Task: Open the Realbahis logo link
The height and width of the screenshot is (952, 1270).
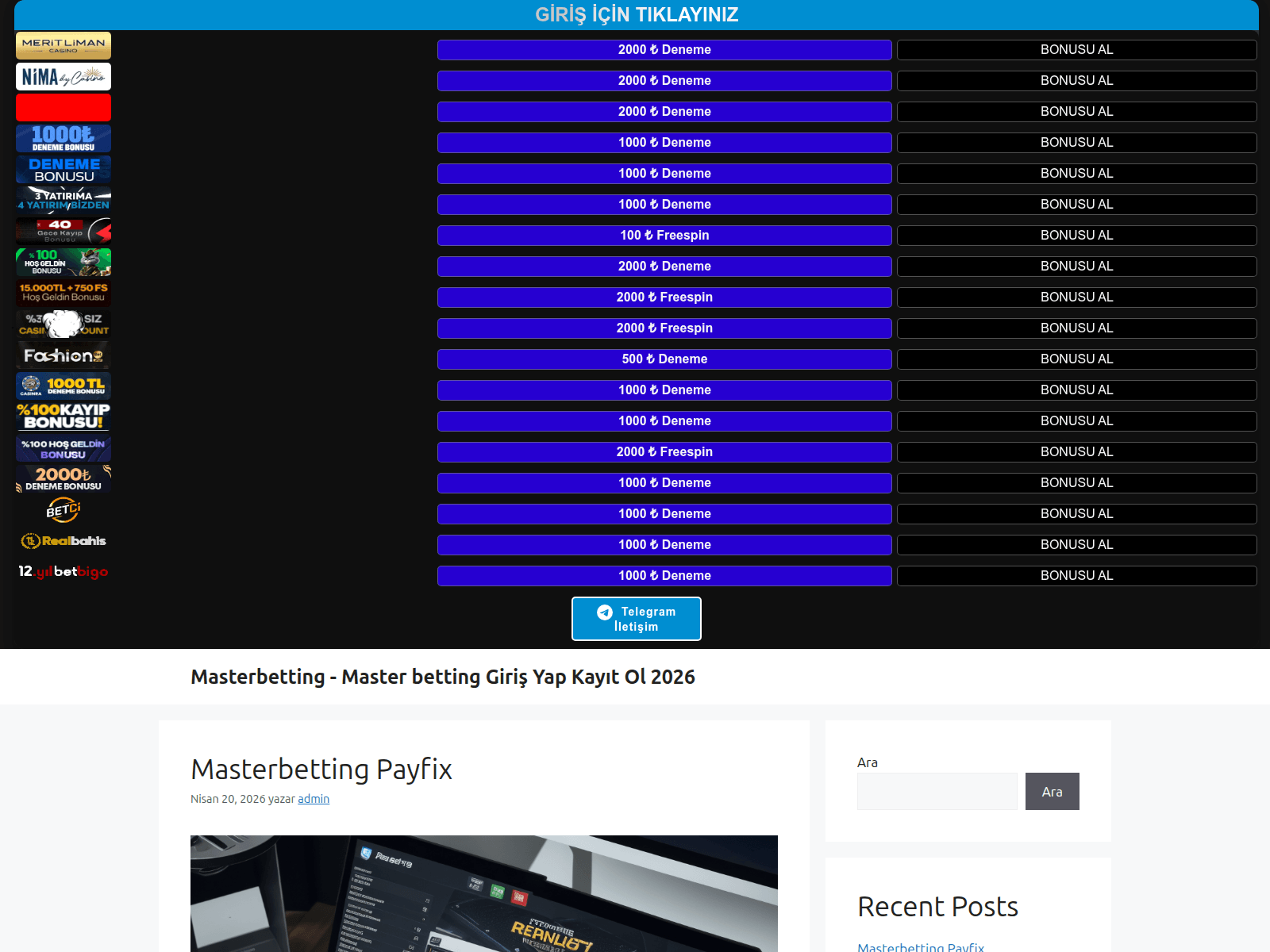Action: (63, 541)
